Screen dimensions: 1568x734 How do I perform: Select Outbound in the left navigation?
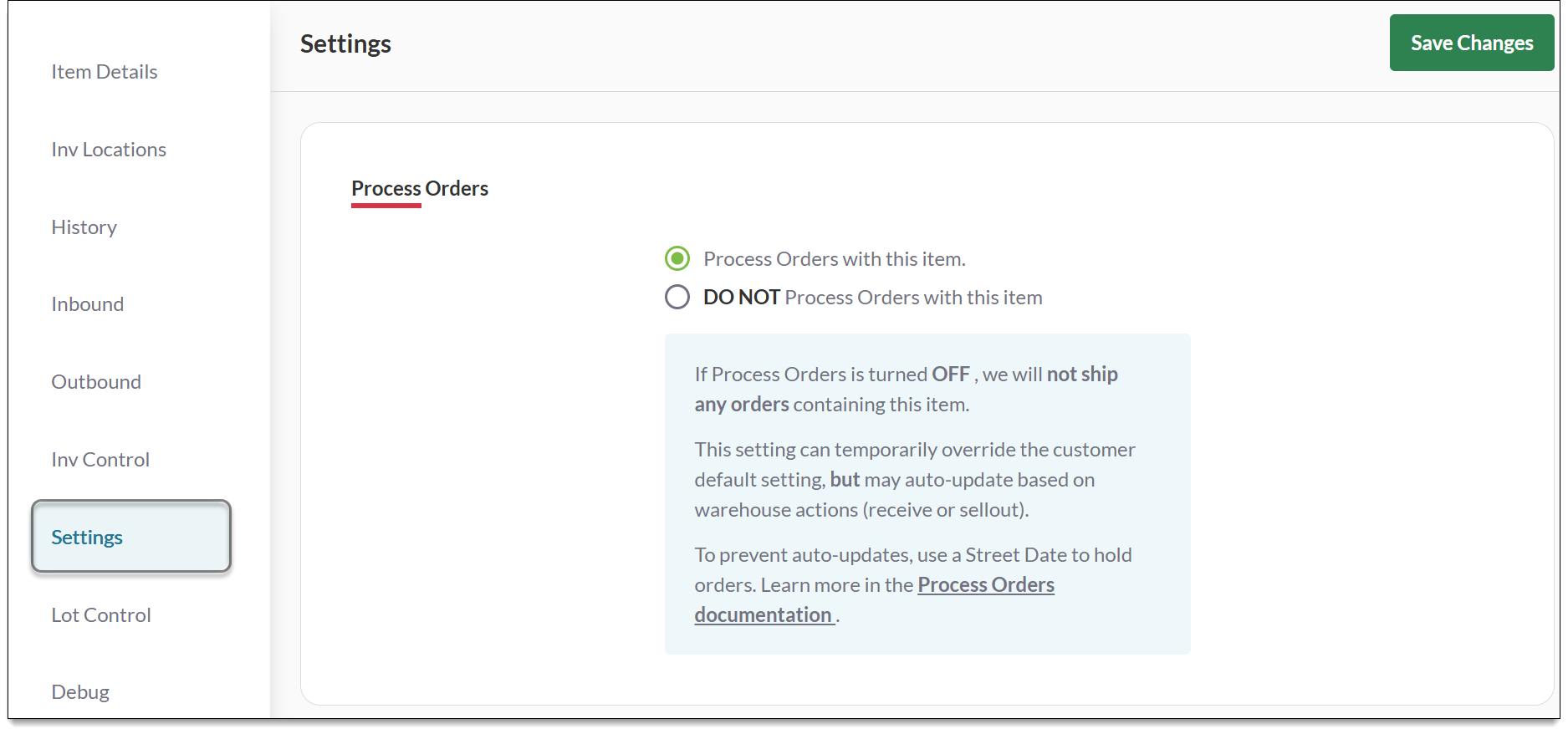pos(96,382)
